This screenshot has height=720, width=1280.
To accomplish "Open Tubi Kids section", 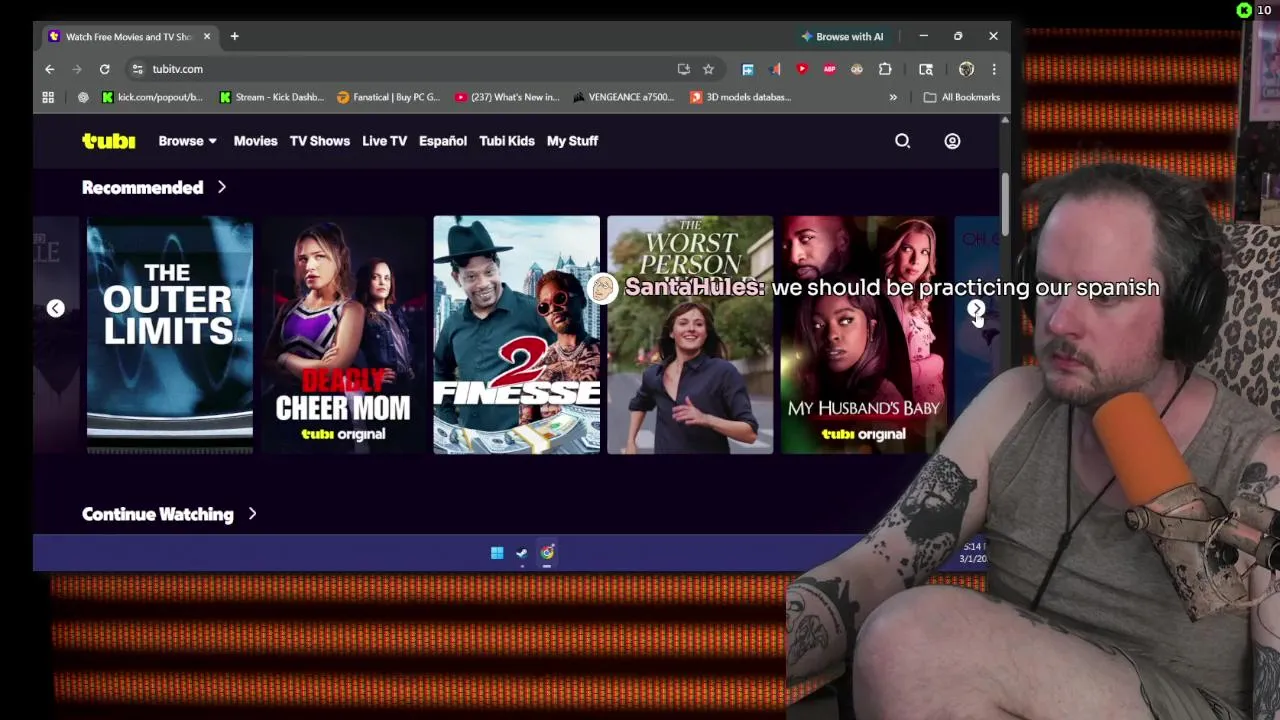I will click(507, 141).
